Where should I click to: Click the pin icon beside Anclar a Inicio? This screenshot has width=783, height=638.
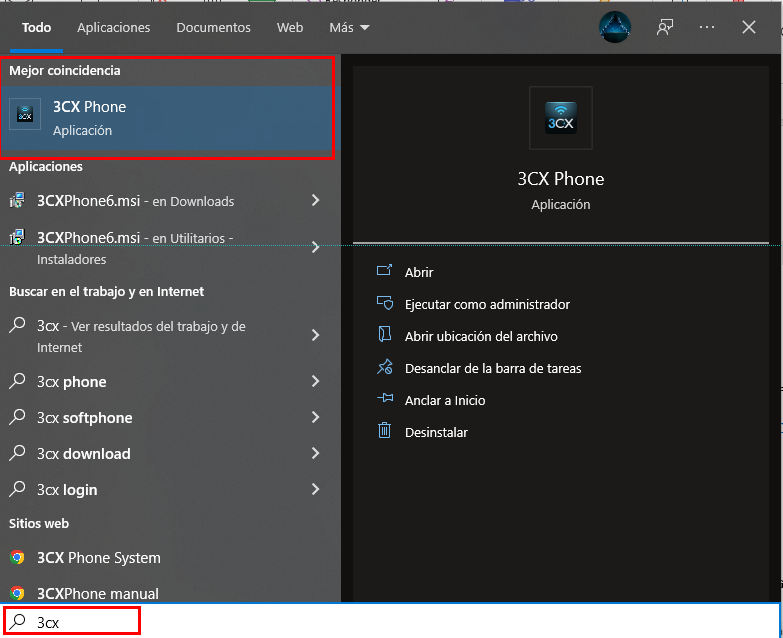click(x=385, y=398)
